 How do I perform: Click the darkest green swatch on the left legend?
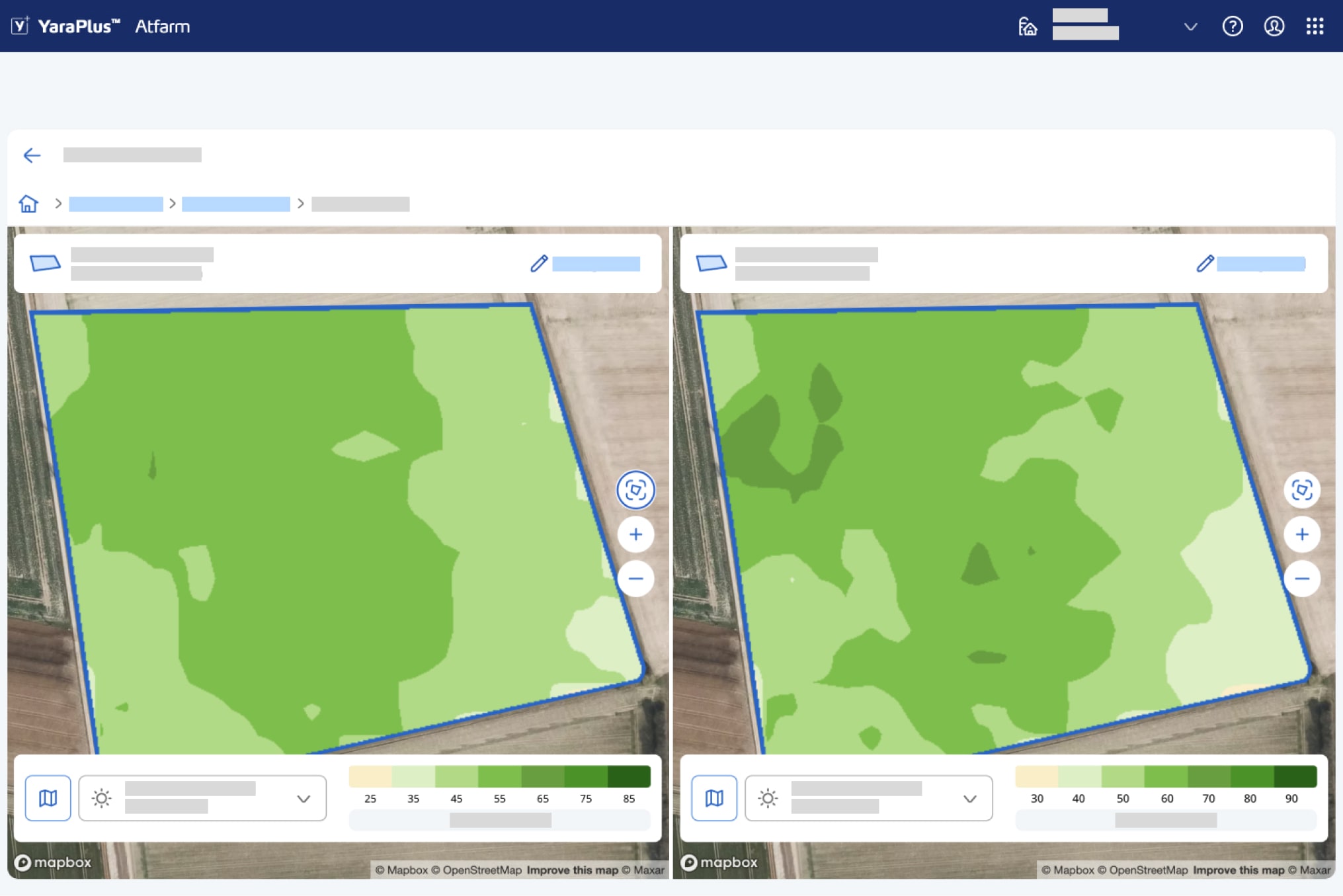click(628, 776)
